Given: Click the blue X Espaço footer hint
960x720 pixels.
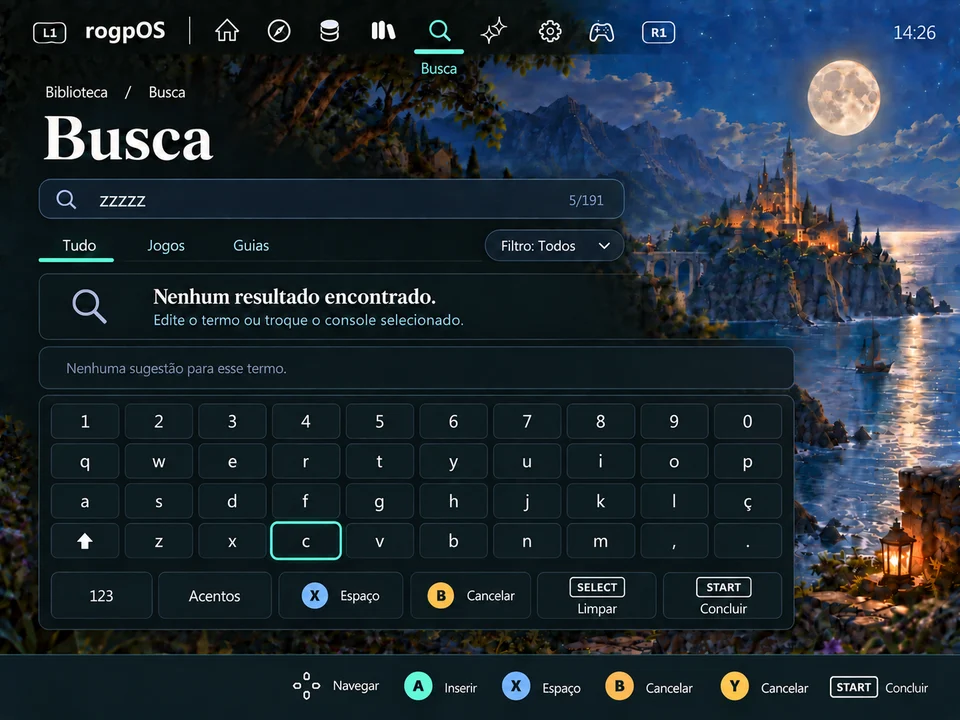Looking at the screenshot, I should pyautogui.click(x=541, y=687).
